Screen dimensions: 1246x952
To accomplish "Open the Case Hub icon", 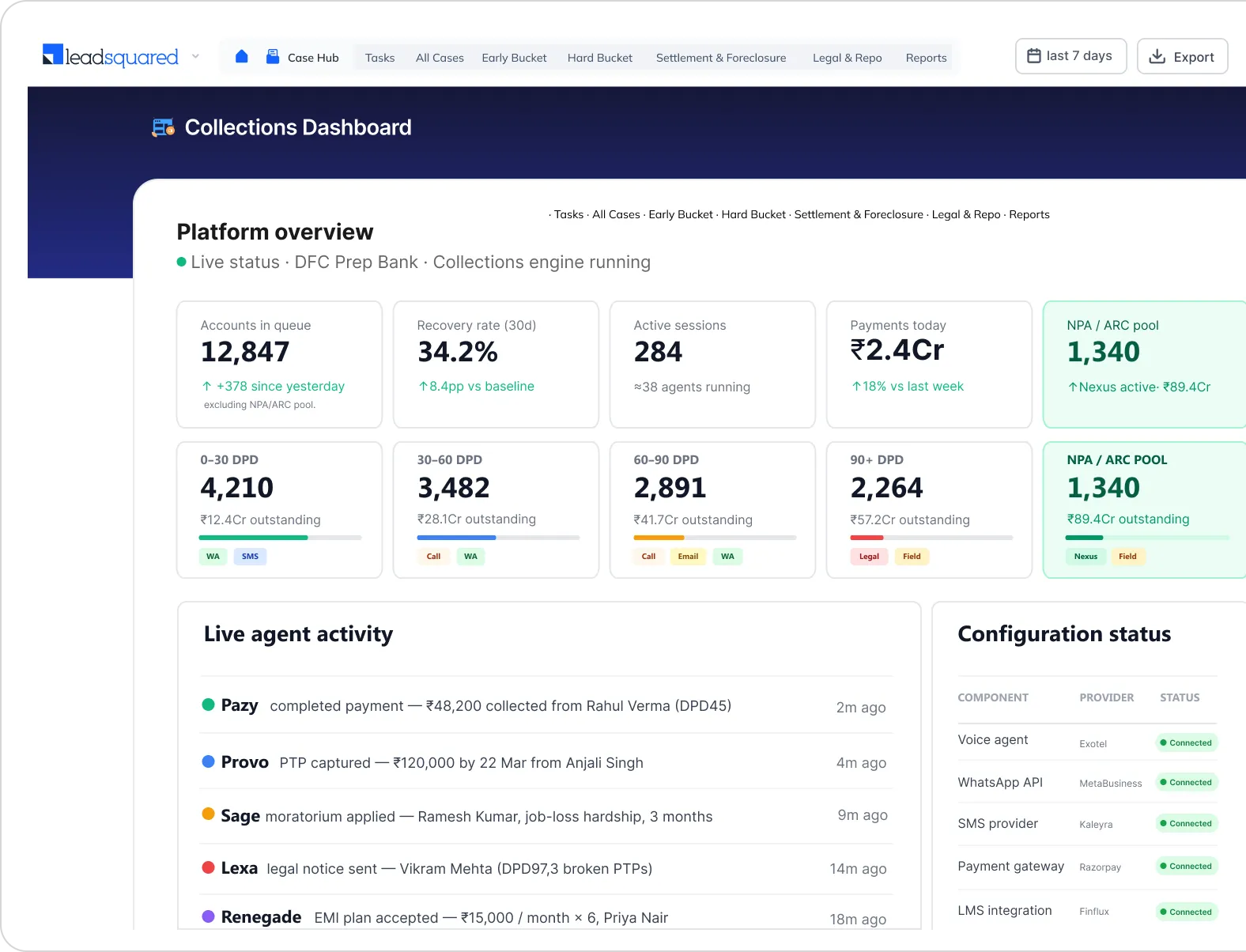I will pyautogui.click(x=273, y=56).
